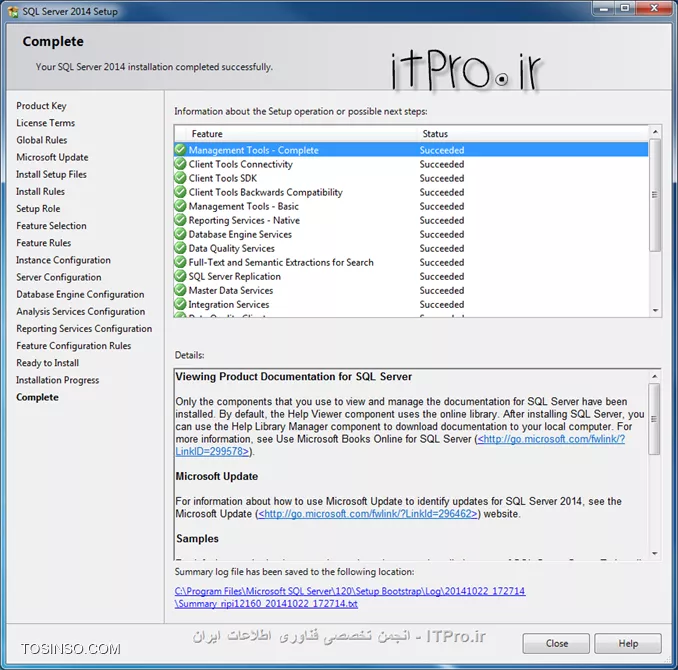This screenshot has height=670, width=678.
Task: Click check icon beside Client Tools Backwards Compatibility
Action: (x=180, y=192)
